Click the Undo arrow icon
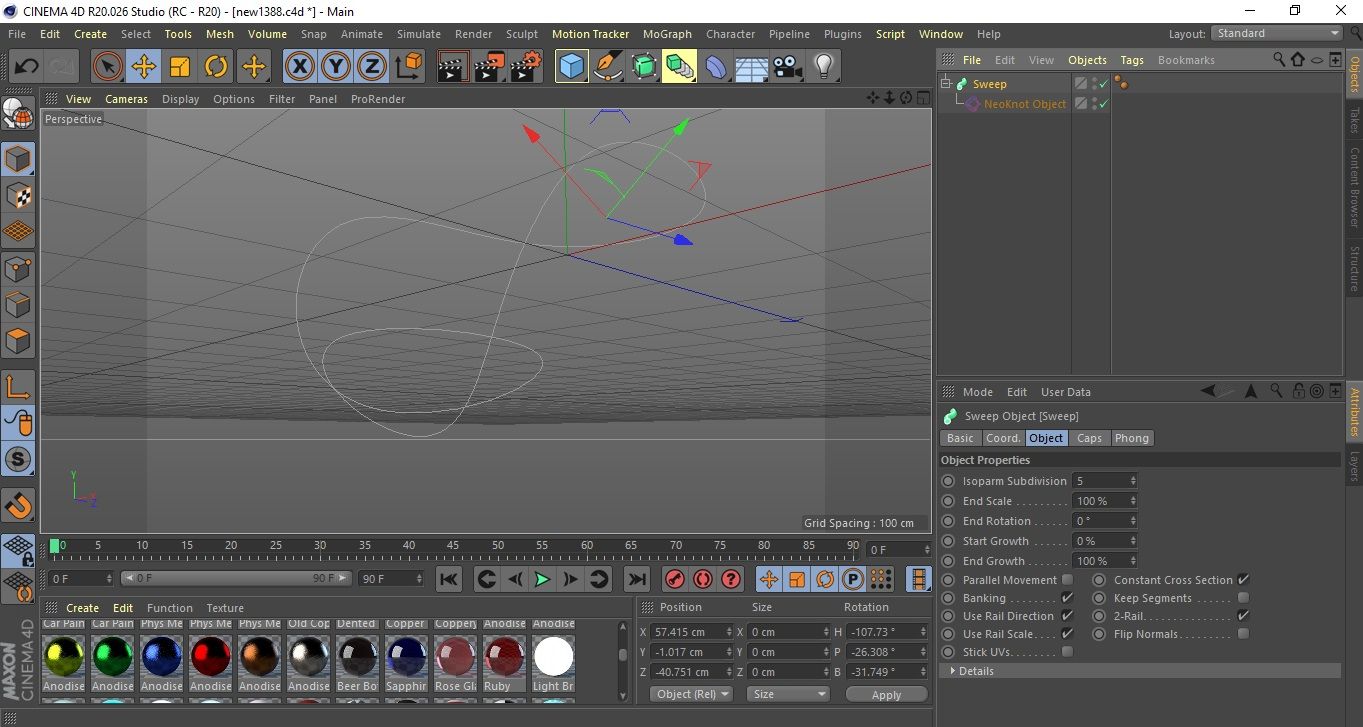This screenshot has height=727, width=1363. (26, 67)
